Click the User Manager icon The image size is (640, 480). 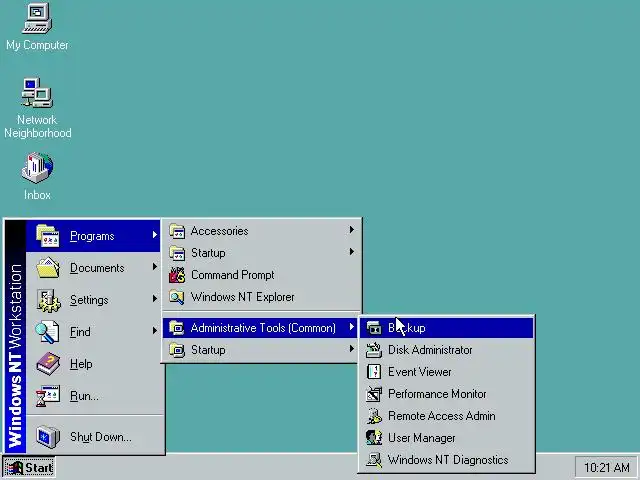coord(374,438)
